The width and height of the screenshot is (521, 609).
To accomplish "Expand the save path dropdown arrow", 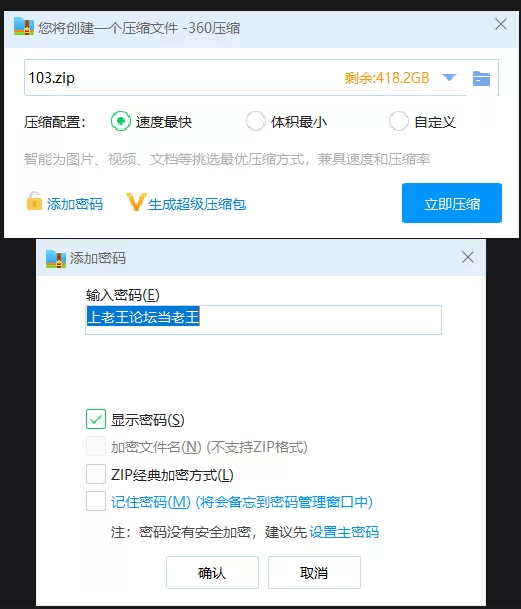I will tap(449, 77).
